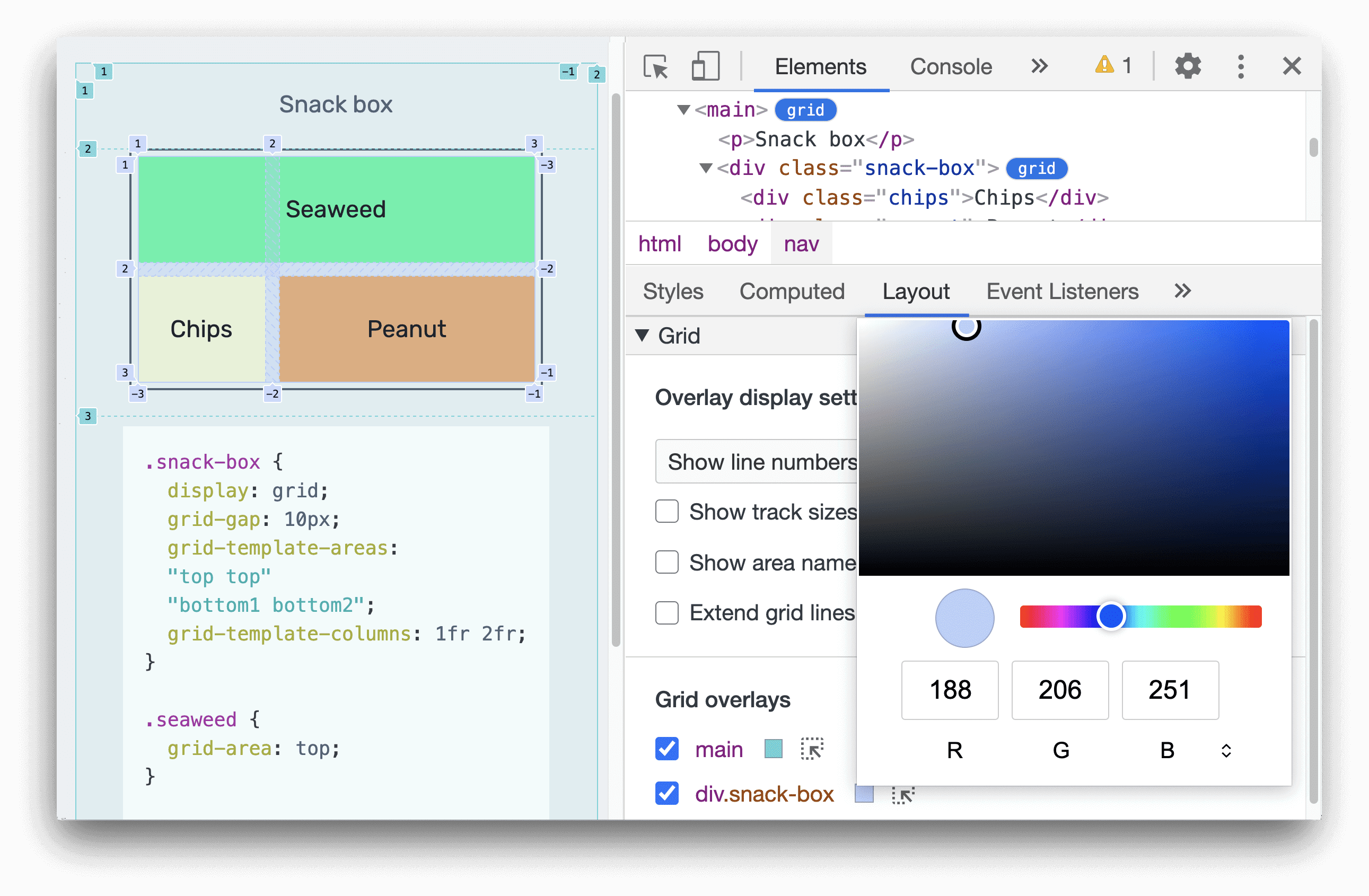The width and height of the screenshot is (1369, 896).
Task: Select the nav breadcrumb item
Action: tap(801, 243)
